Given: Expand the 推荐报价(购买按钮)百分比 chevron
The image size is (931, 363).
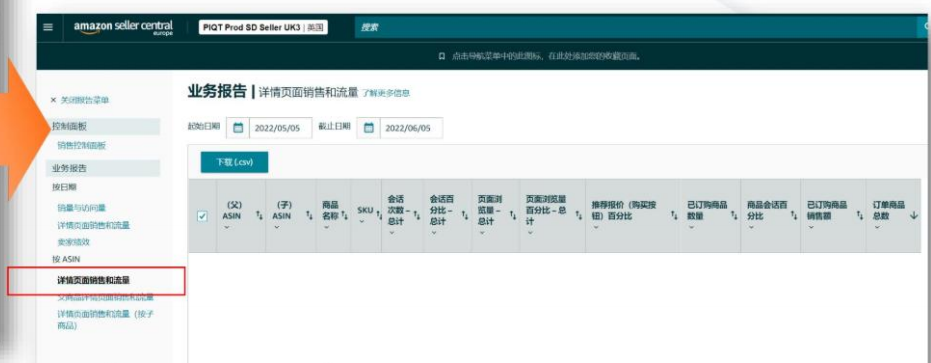Looking at the screenshot, I should click(x=595, y=228).
